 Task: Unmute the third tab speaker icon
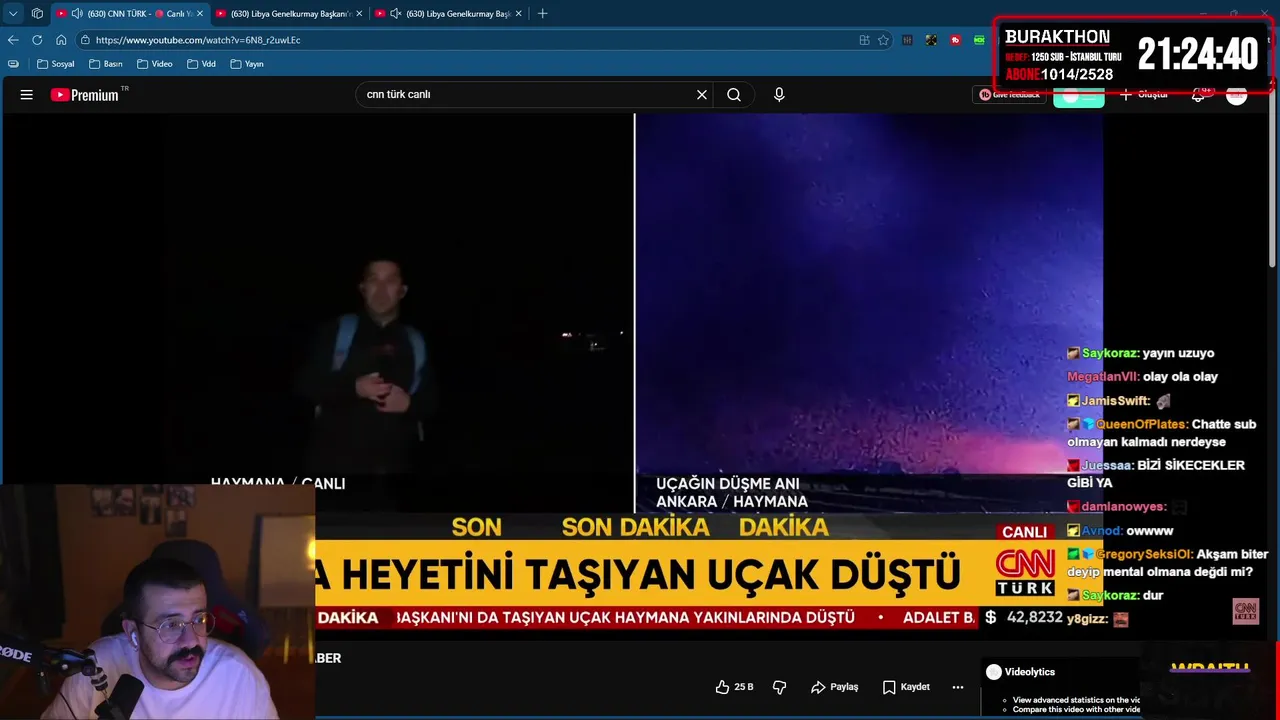pyautogui.click(x=396, y=14)
